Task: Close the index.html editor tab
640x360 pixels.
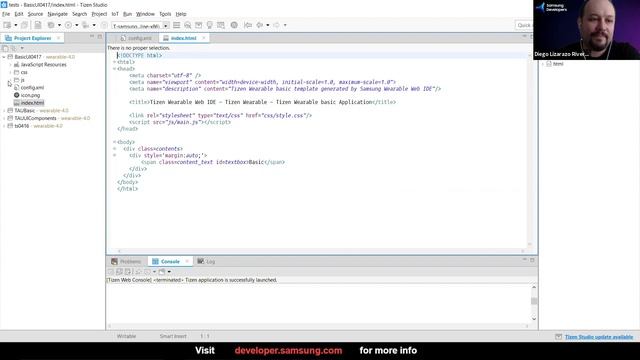Action: click(x=204, y=38)
